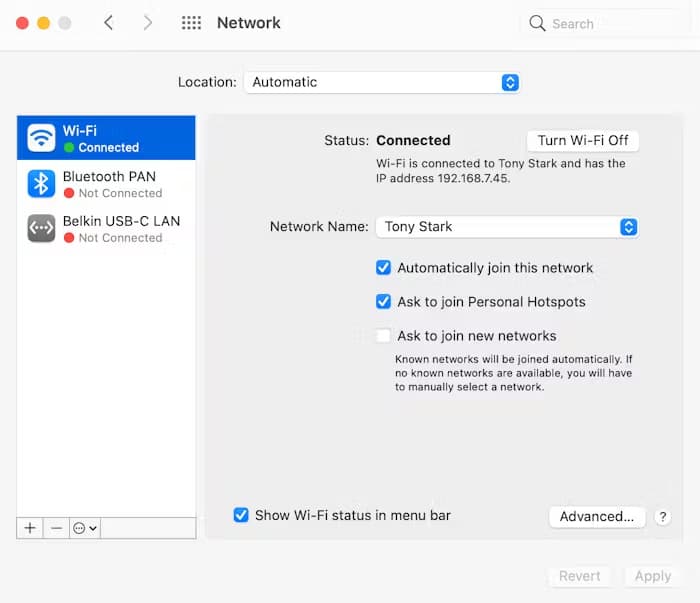The width and height of the screenshot is (700, 603).
Task: Click the Search field
Action: pos(606,23)
